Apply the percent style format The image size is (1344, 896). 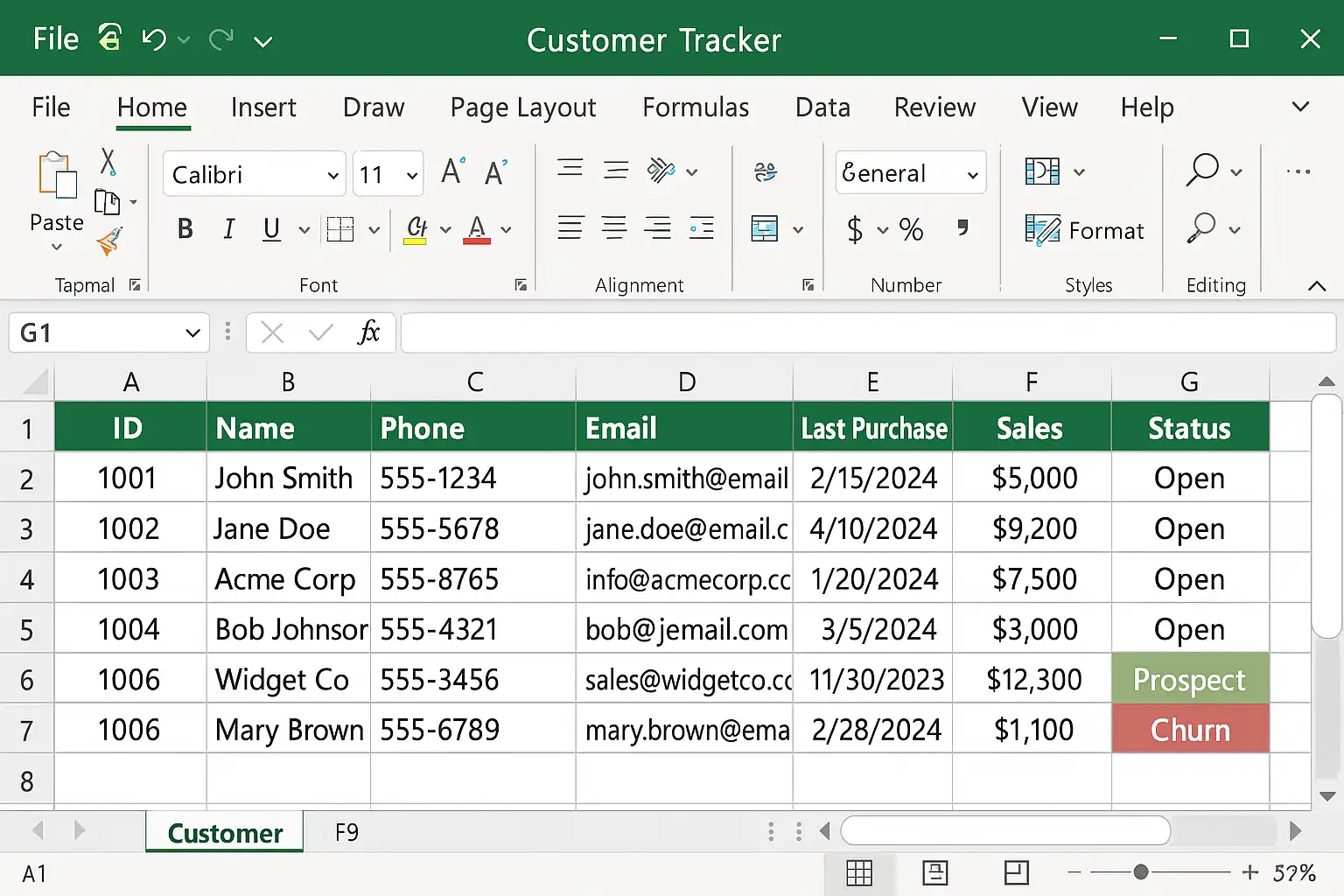tap(911, 230)
